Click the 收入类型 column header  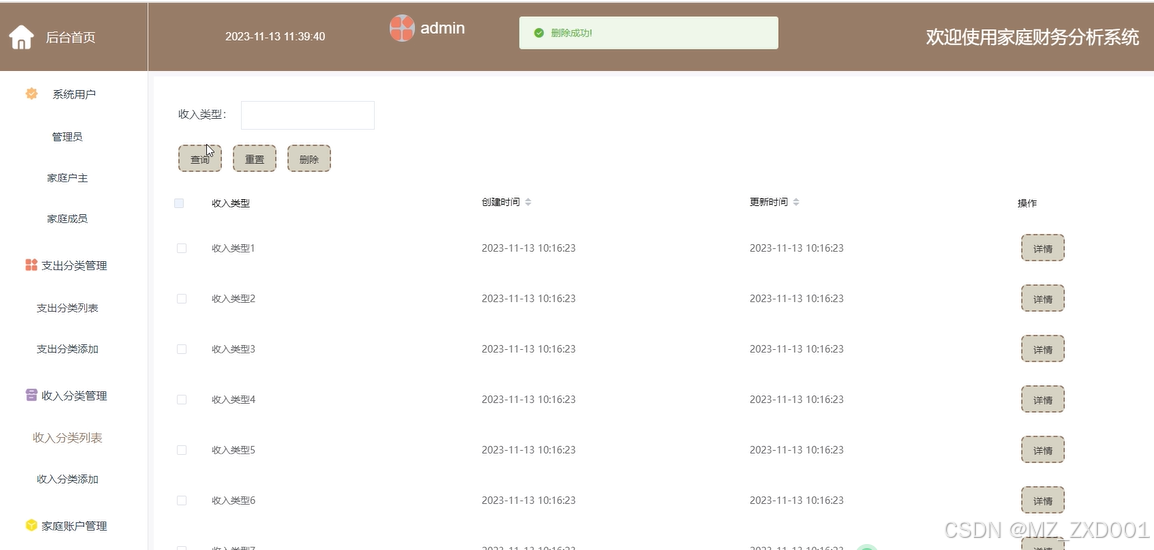click(230, 203)
